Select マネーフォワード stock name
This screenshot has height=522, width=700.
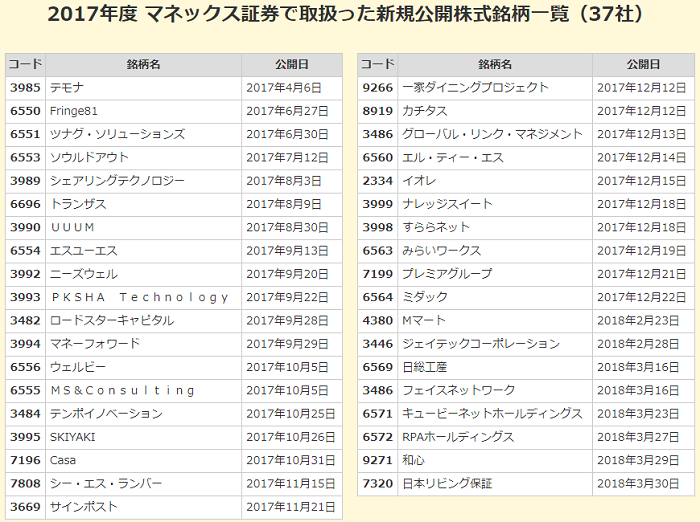click(x=95, y=343)
